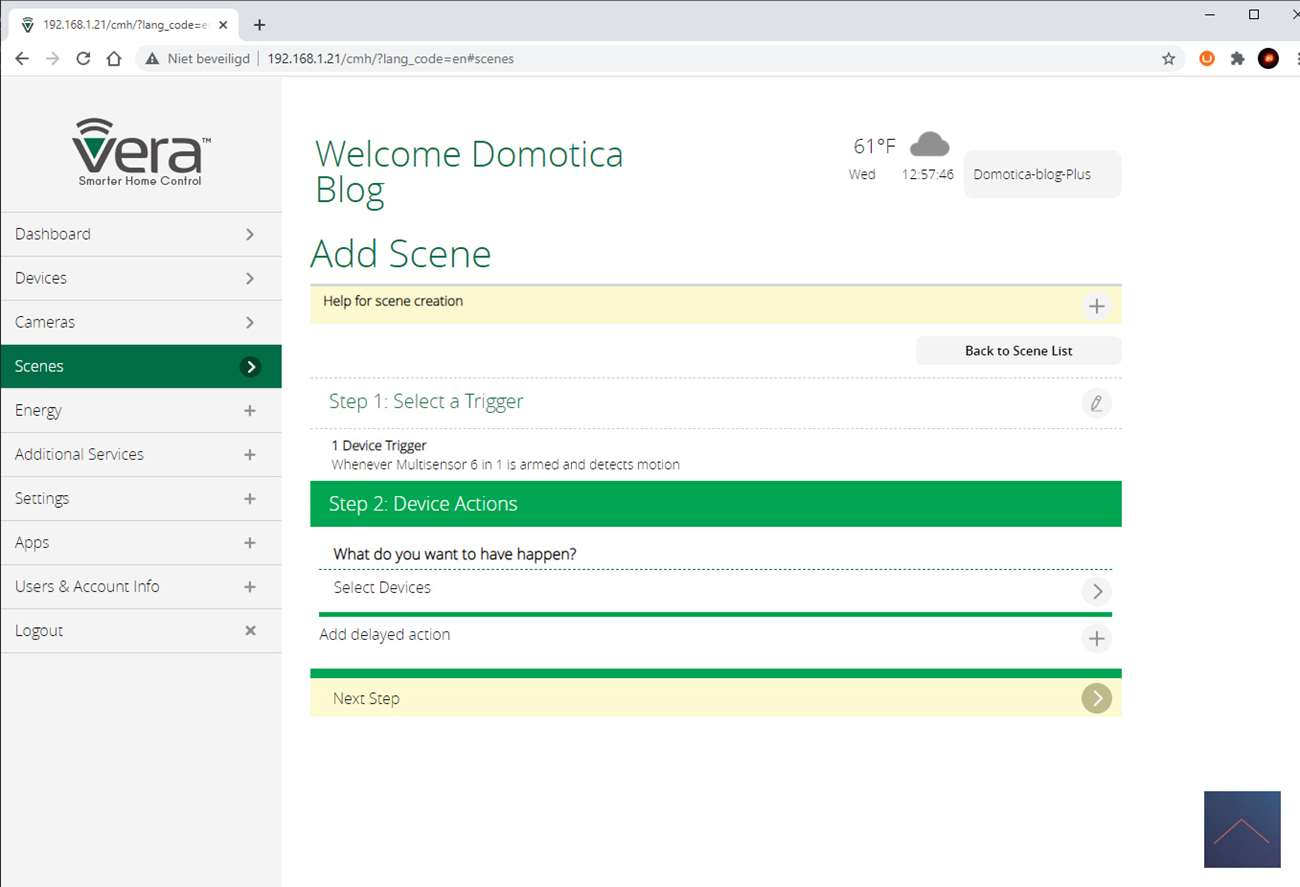The width and height of the screenshot is (1300, 887).
Task: Click the scroll-to-top arrow box
Action: 1241,829
